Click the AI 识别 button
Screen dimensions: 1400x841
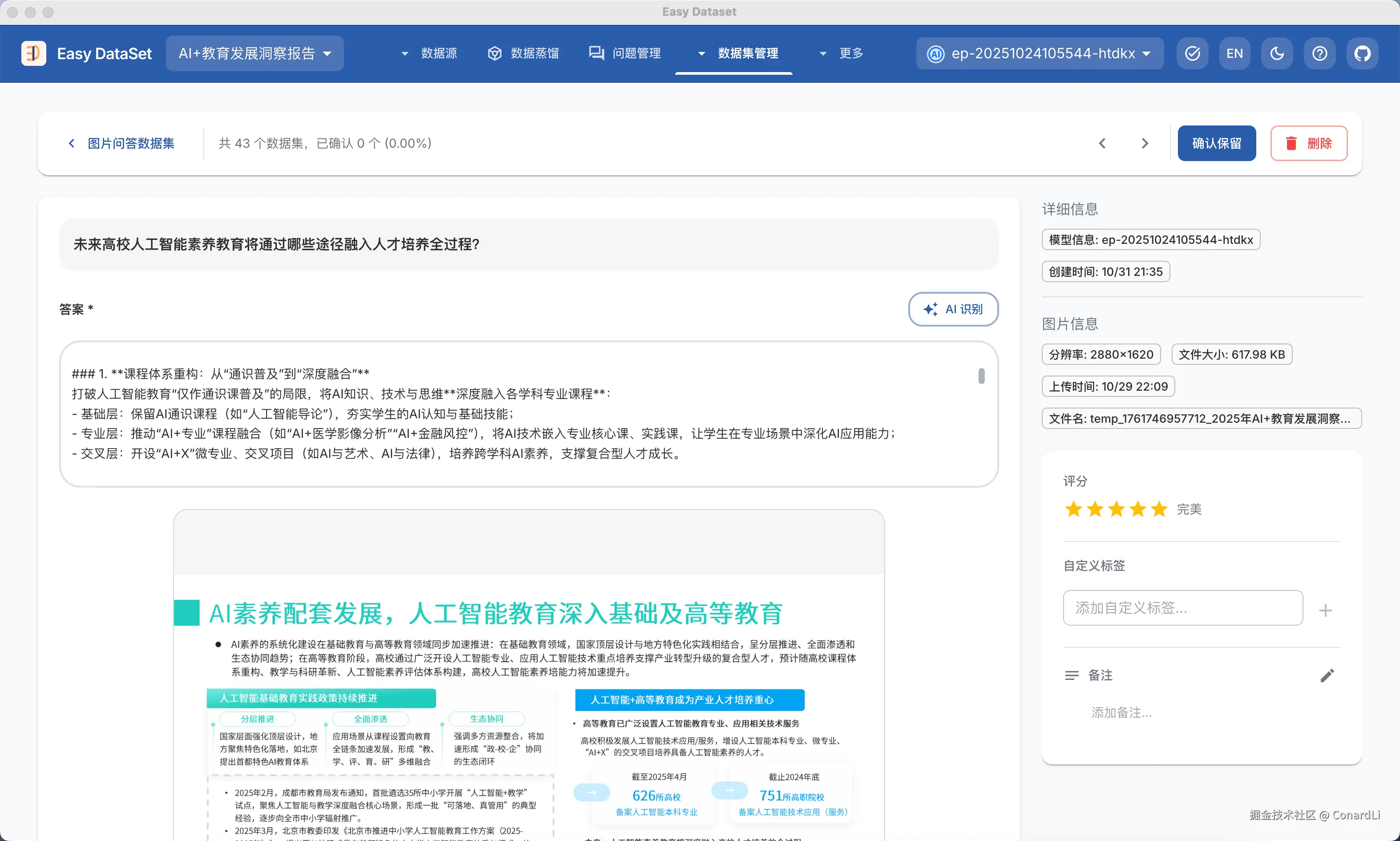tap(953, 309)
